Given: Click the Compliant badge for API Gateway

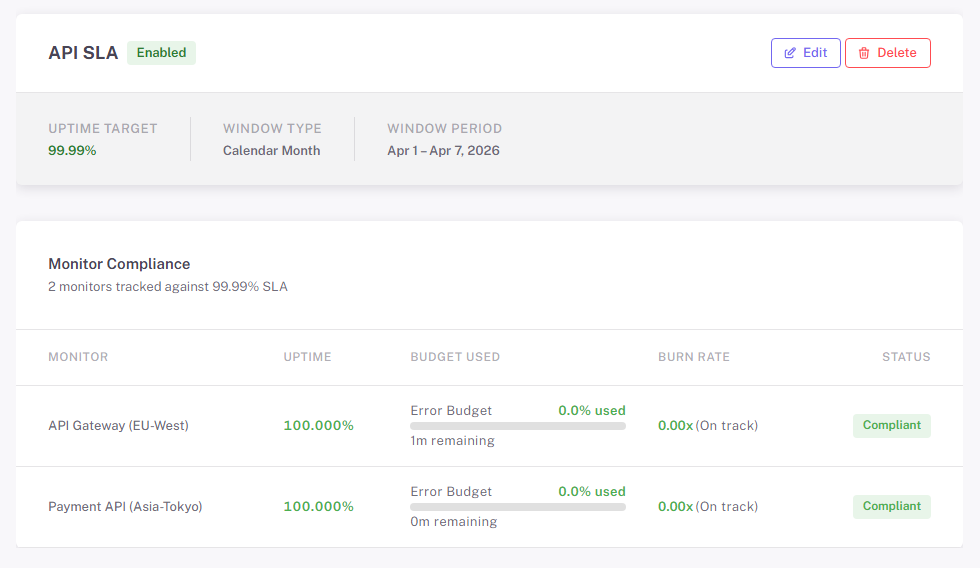Looking at the screenshot, I should tap(891, 426).
